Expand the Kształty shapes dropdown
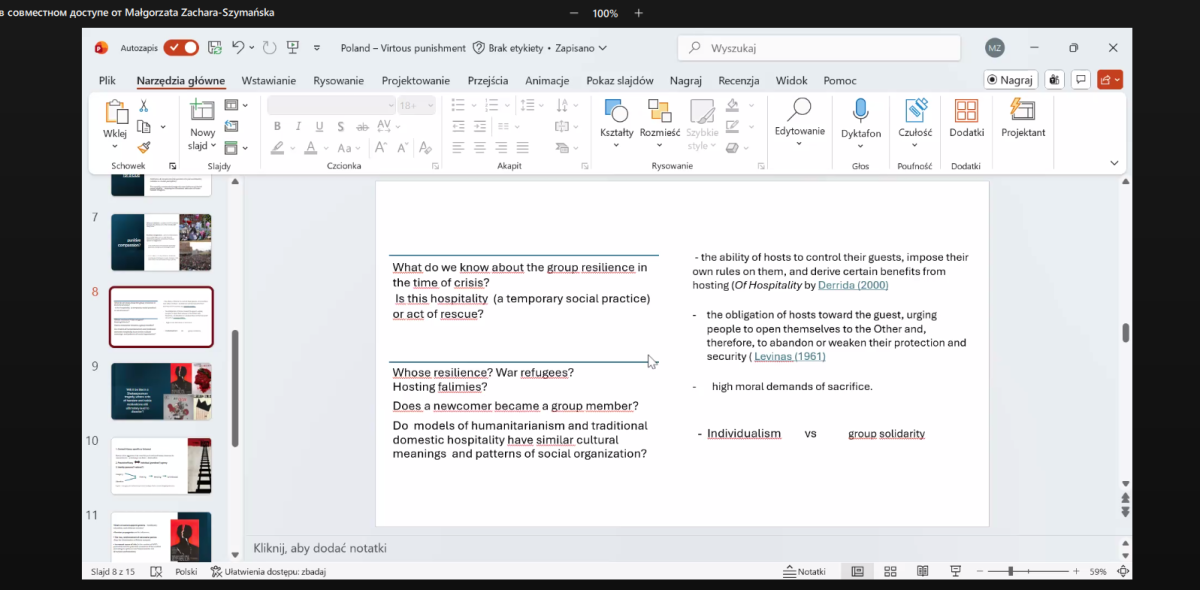 (616, 145)
